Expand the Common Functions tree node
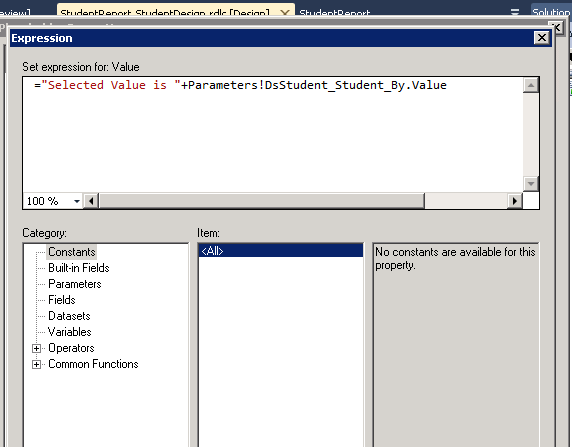The width and height of the screenshot is (572, 447). (36, 365)
